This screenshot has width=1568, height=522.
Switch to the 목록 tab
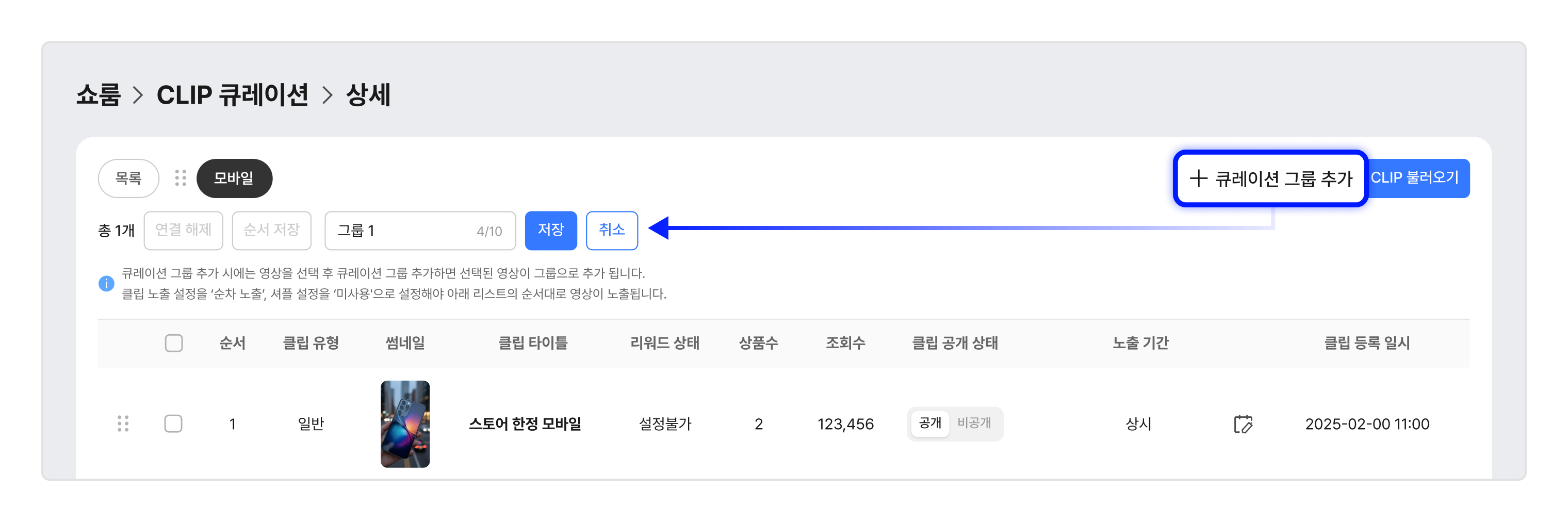click(x=128, y=178)
